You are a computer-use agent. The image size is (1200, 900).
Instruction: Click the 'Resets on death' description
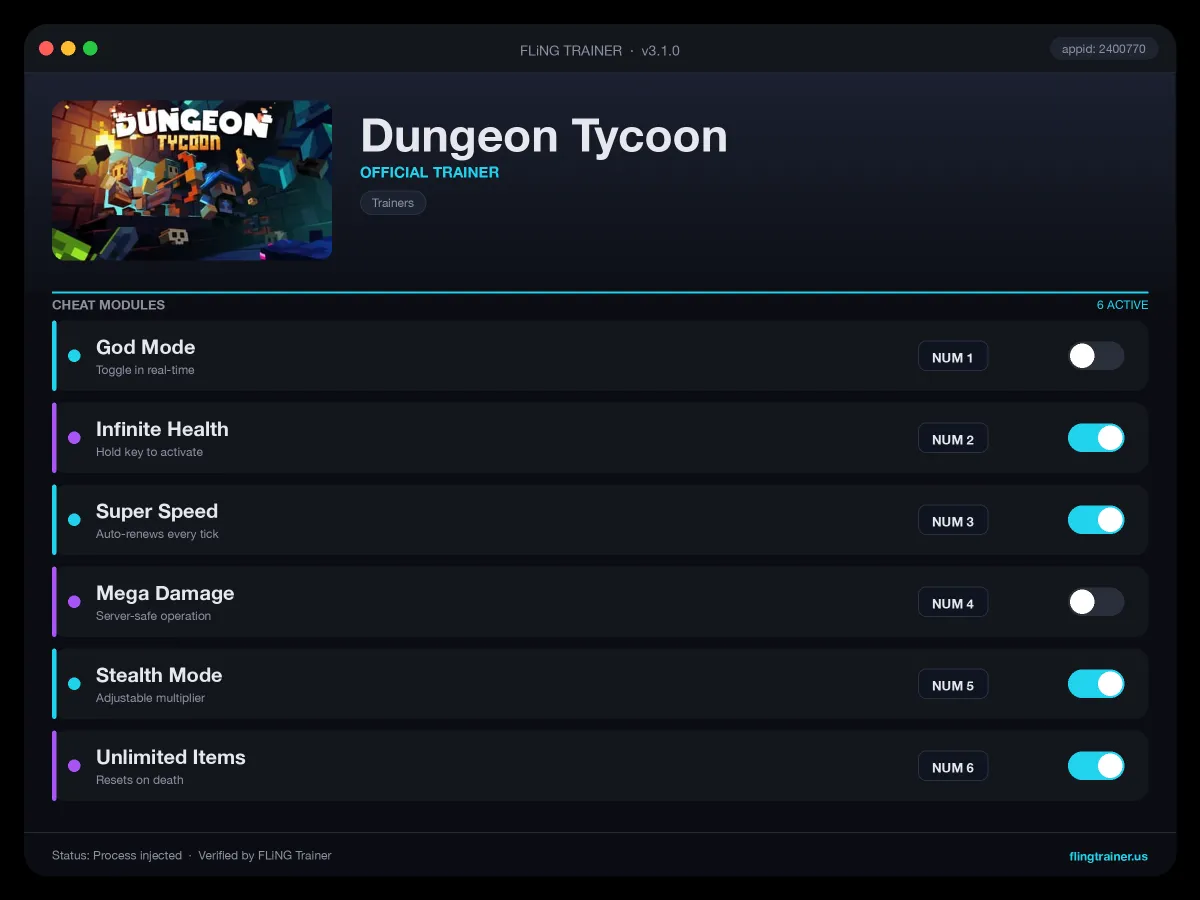click(140, 780)
